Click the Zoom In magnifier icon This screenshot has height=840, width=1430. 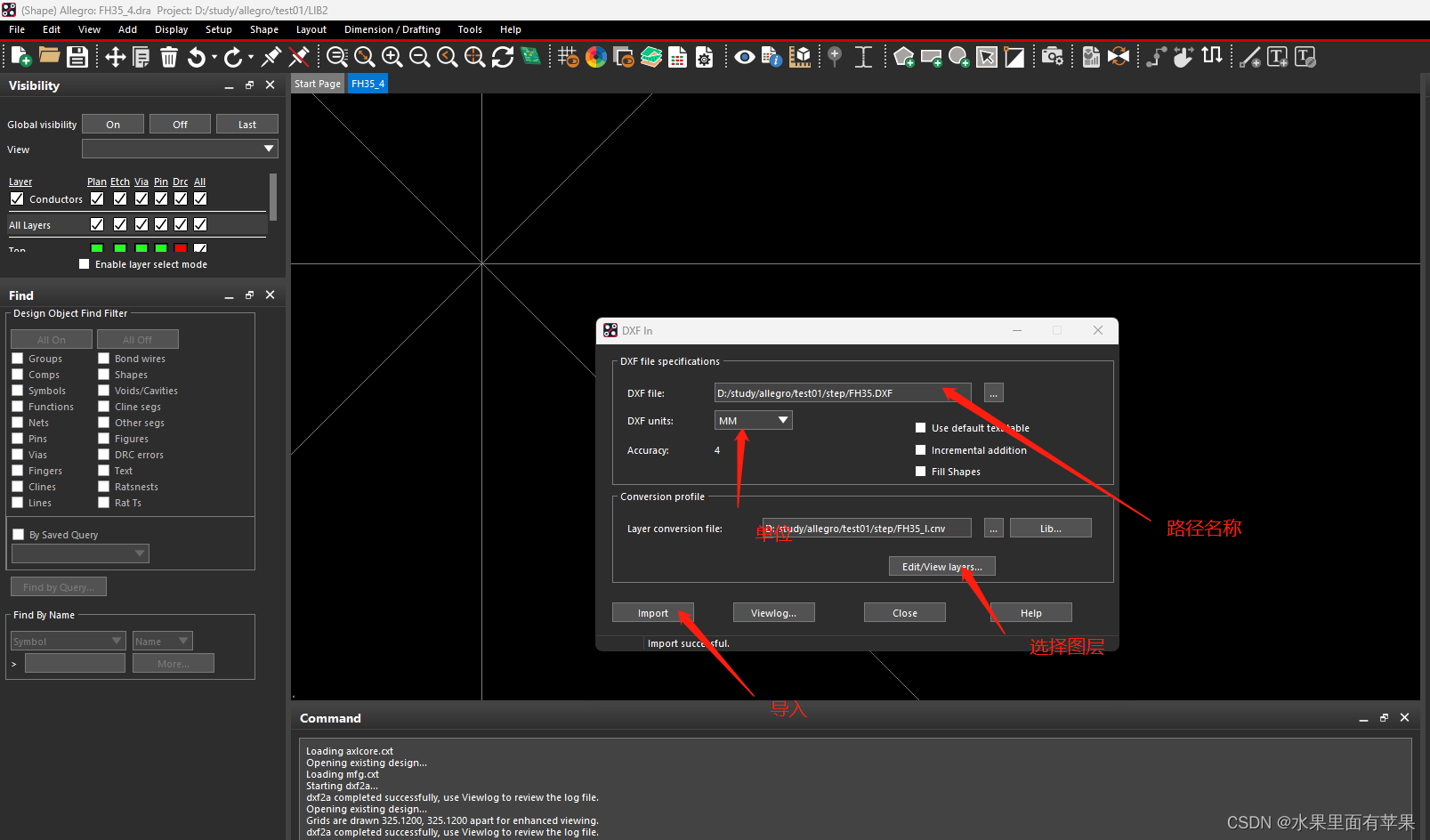click(392, 57)
